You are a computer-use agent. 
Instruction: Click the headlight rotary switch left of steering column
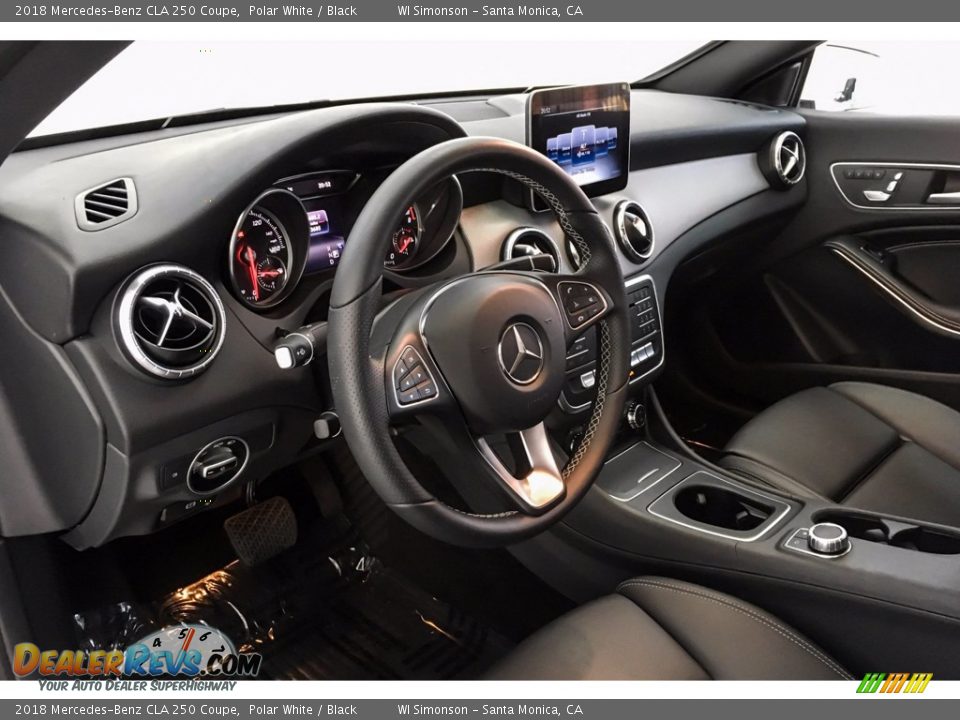point(217,465)
